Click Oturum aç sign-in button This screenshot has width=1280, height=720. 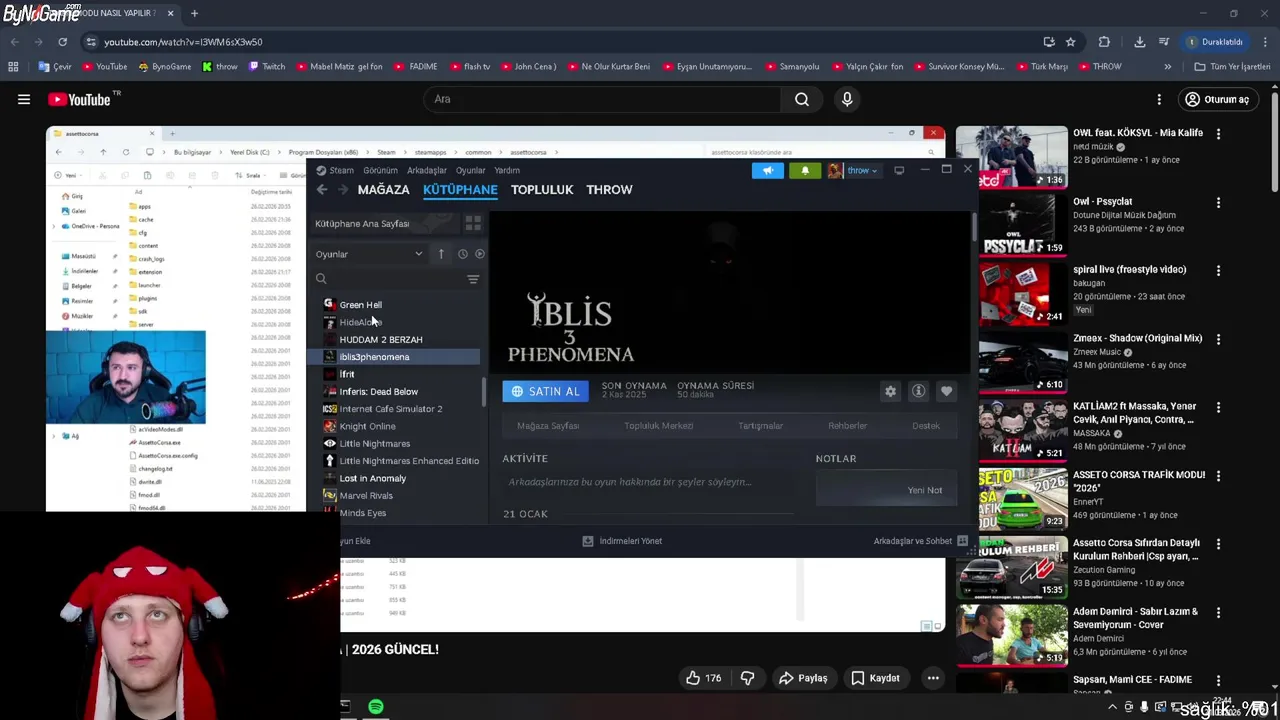tap(1217, 99)
